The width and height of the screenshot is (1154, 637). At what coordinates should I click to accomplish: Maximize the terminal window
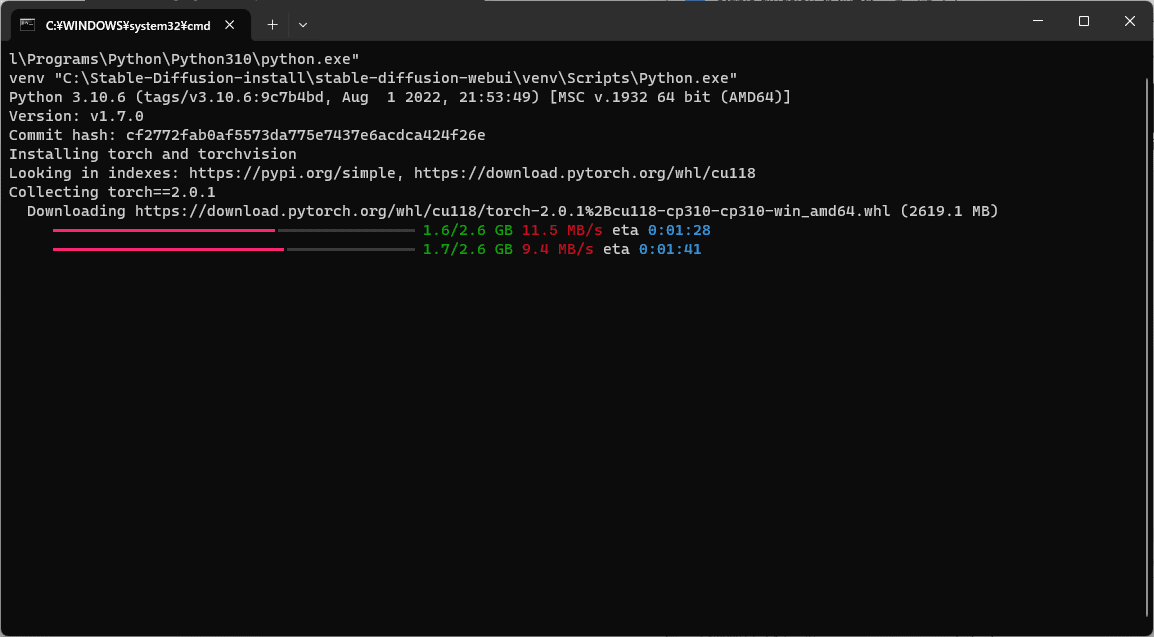(x=1083, y=21)
